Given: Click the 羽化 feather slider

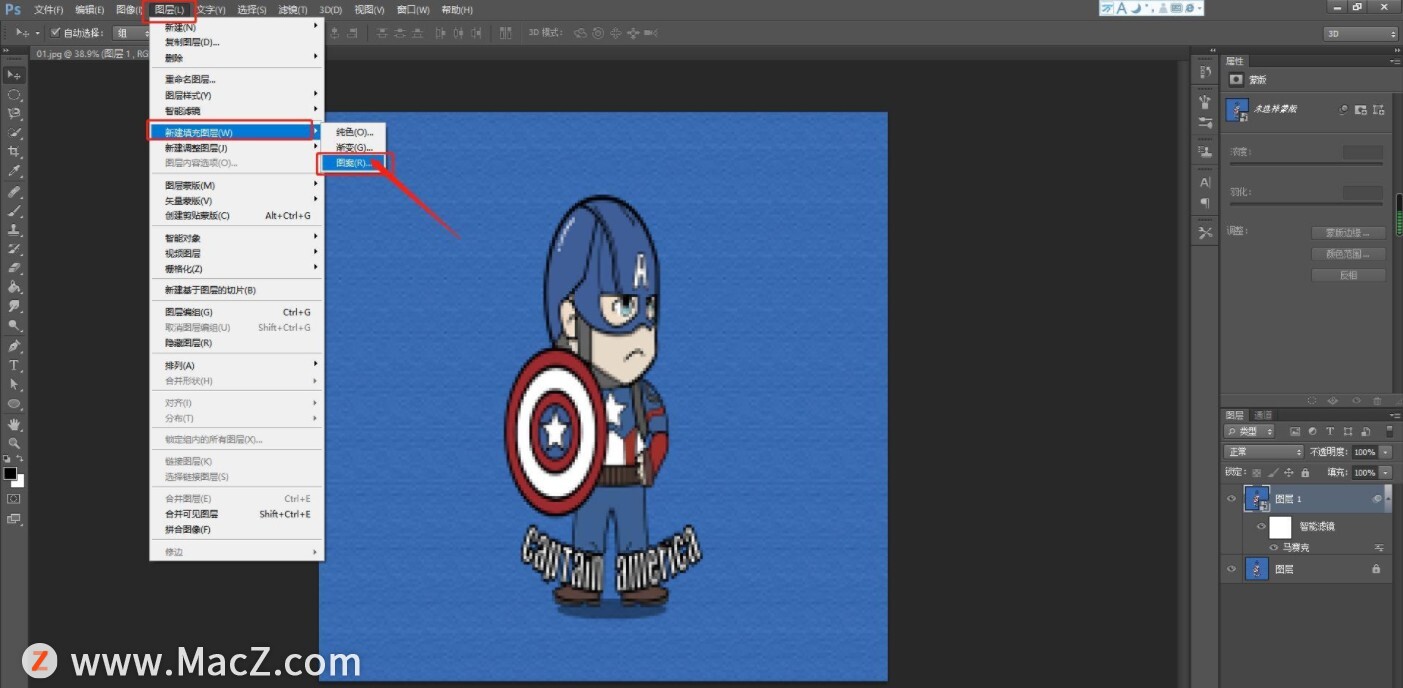Looking at the screenshot, I should coord(1305,203).
